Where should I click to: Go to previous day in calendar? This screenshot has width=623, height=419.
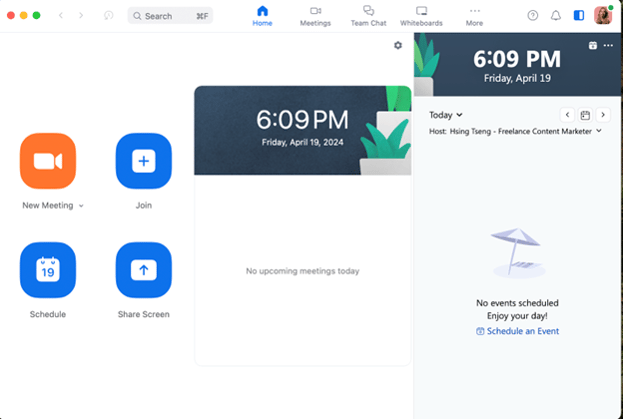tap(567, 115)
